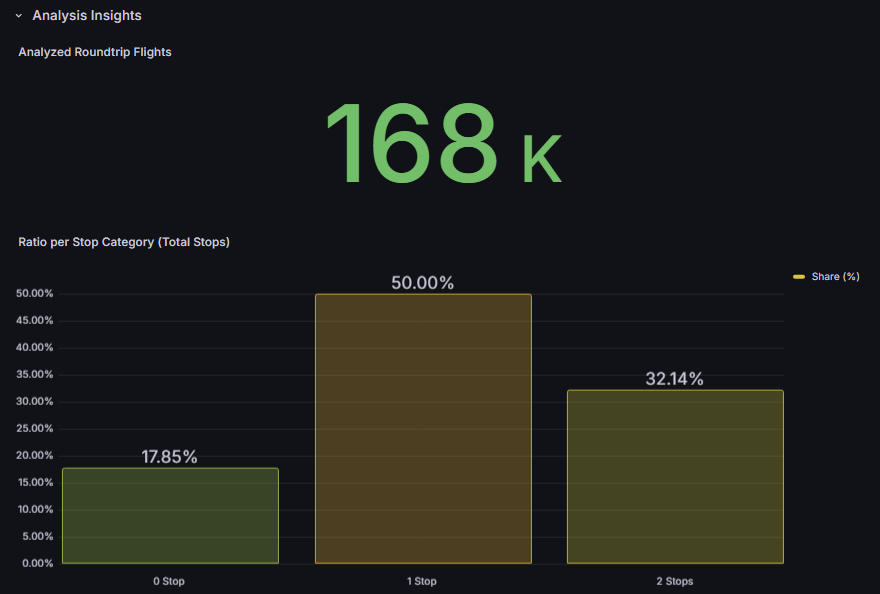Image resolution: width=880 pixels, height=594 pixels.
Task: Select the tall 1 Stop bar
Action: (x=423, y=428)
